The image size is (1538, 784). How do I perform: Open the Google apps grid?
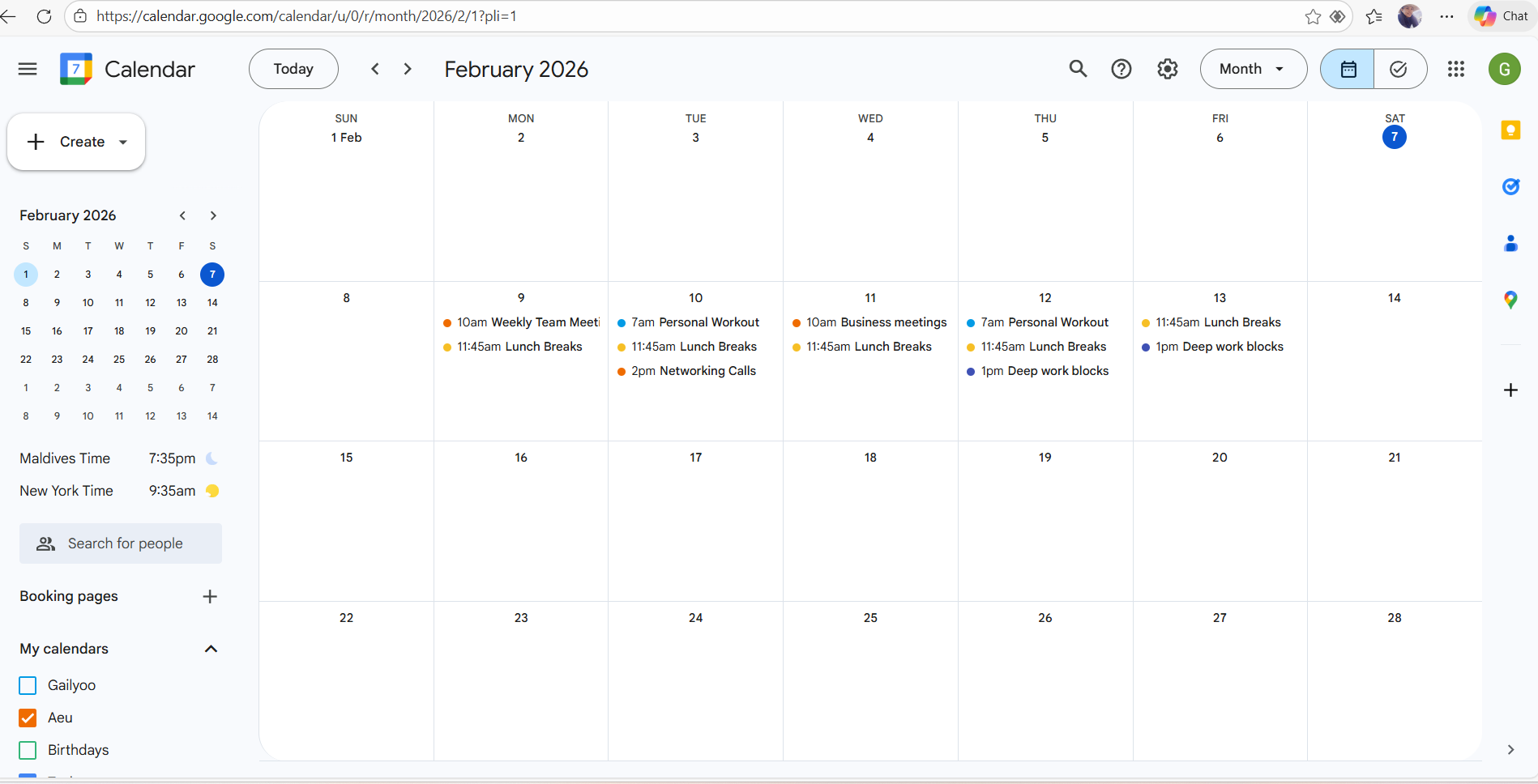(1456, 69)
